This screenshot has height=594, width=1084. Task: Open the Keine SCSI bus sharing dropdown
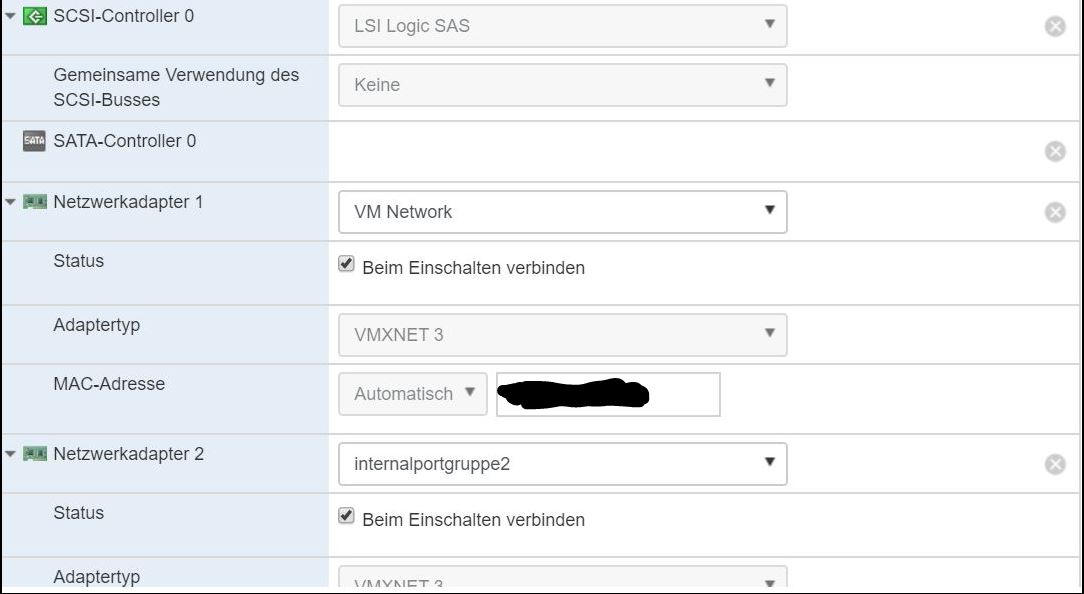click(562, 85)
